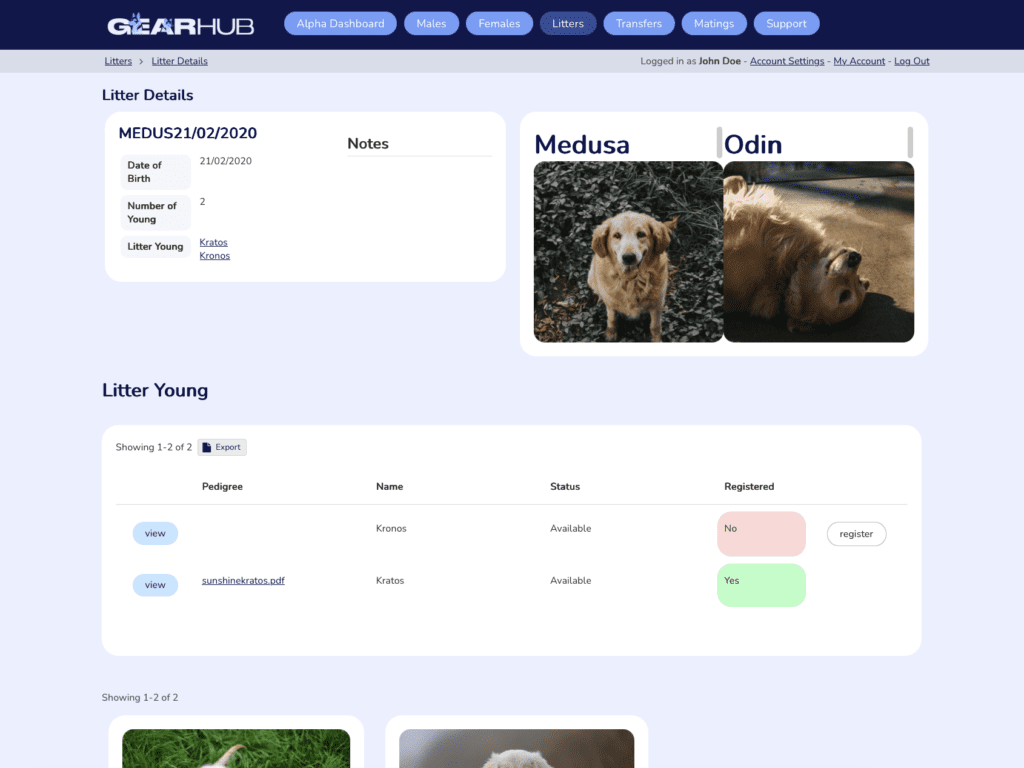Click the red 'No' registered badge
Screen dimensions: 1024x768
(x=761, y=534)
